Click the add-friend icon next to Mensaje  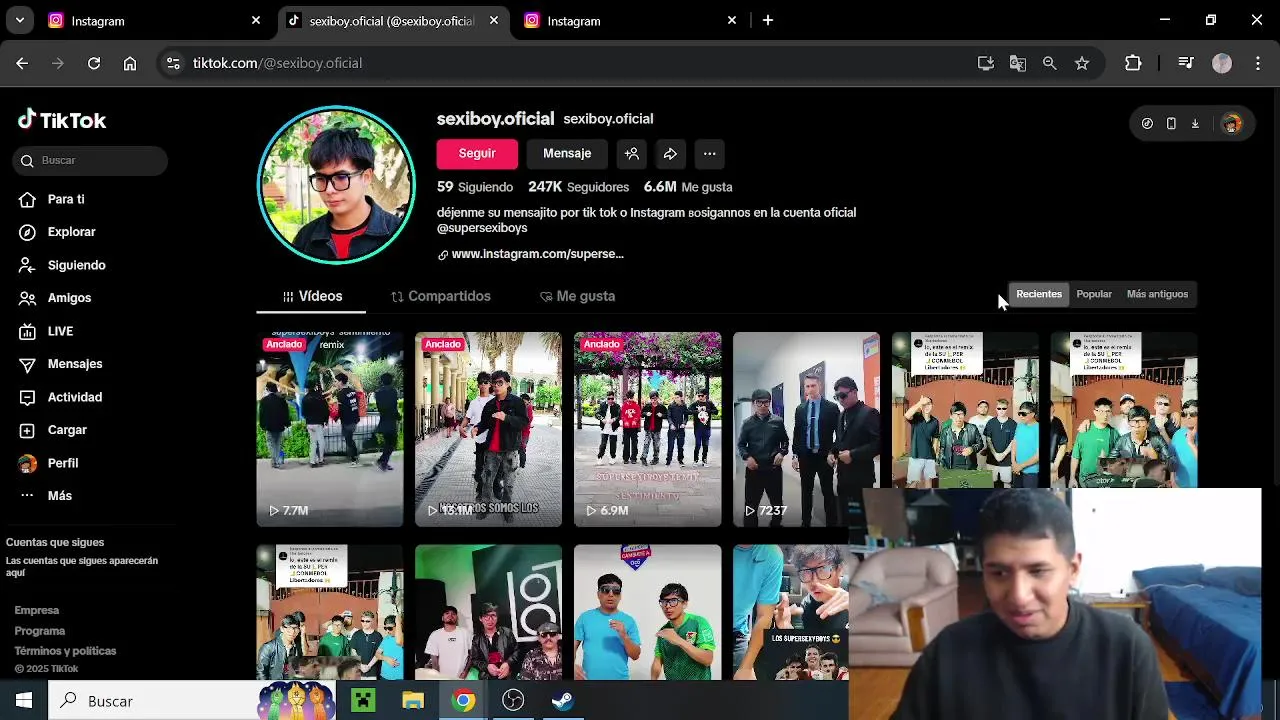tap(632, 154)
